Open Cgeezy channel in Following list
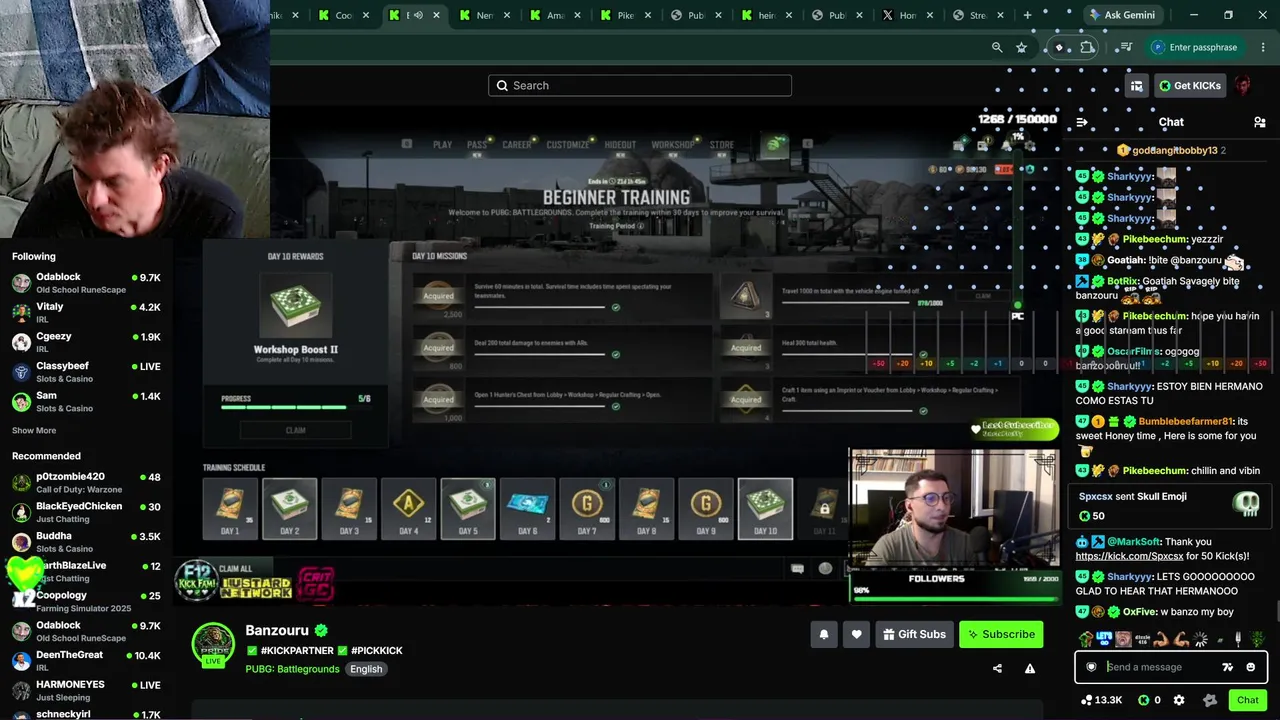1280x720 pixels. [x=85, y=342]
